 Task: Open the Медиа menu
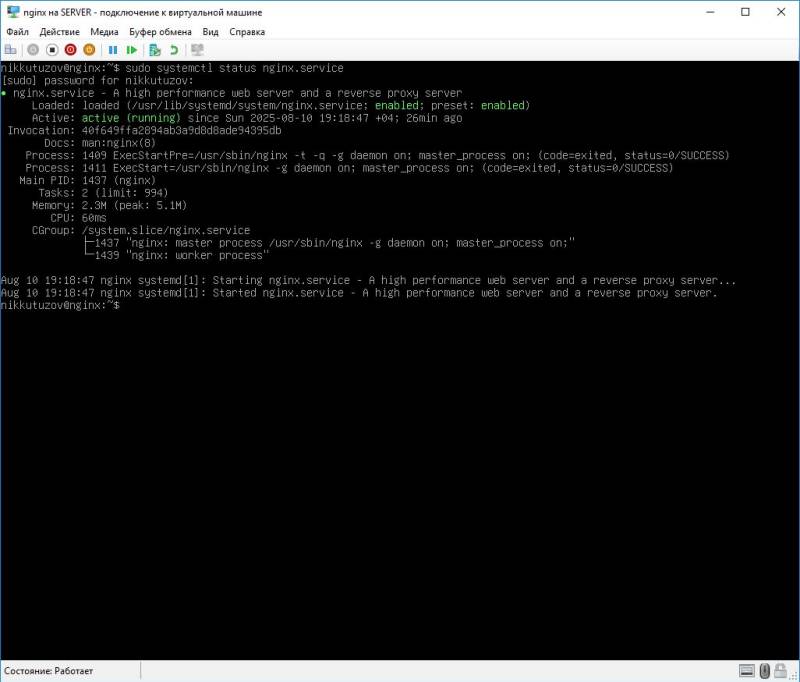104,31
